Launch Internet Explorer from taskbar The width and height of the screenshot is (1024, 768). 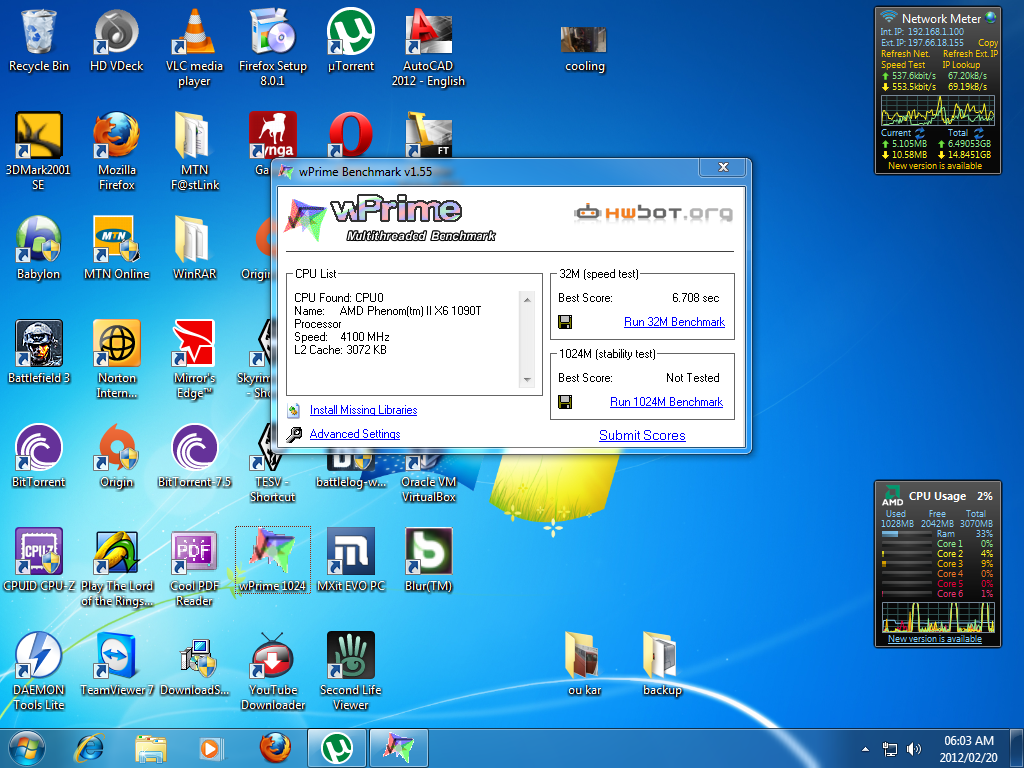[x=89, y=748]
